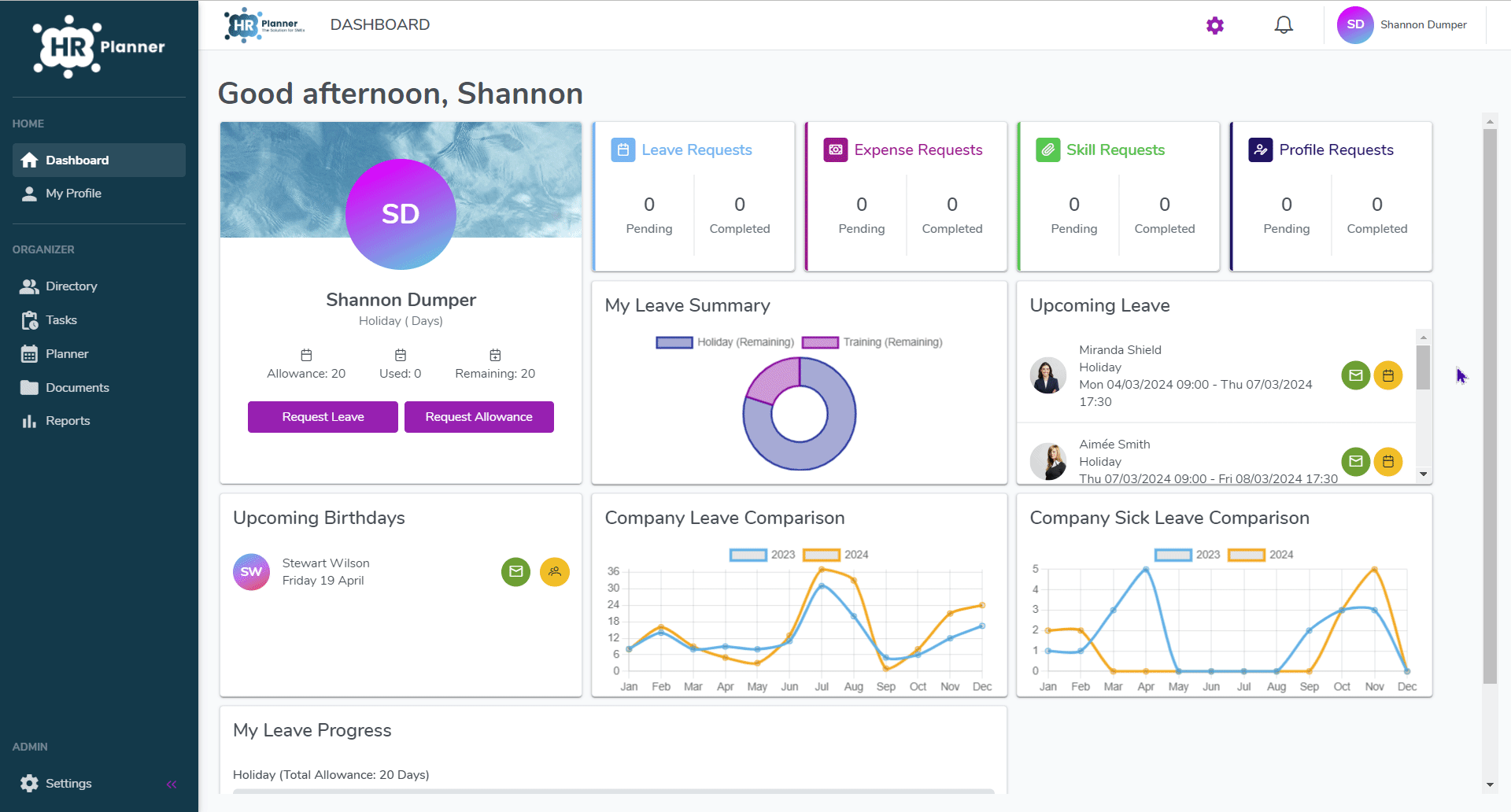Click the Leave Requests calendar icon

tap(623, 149)
